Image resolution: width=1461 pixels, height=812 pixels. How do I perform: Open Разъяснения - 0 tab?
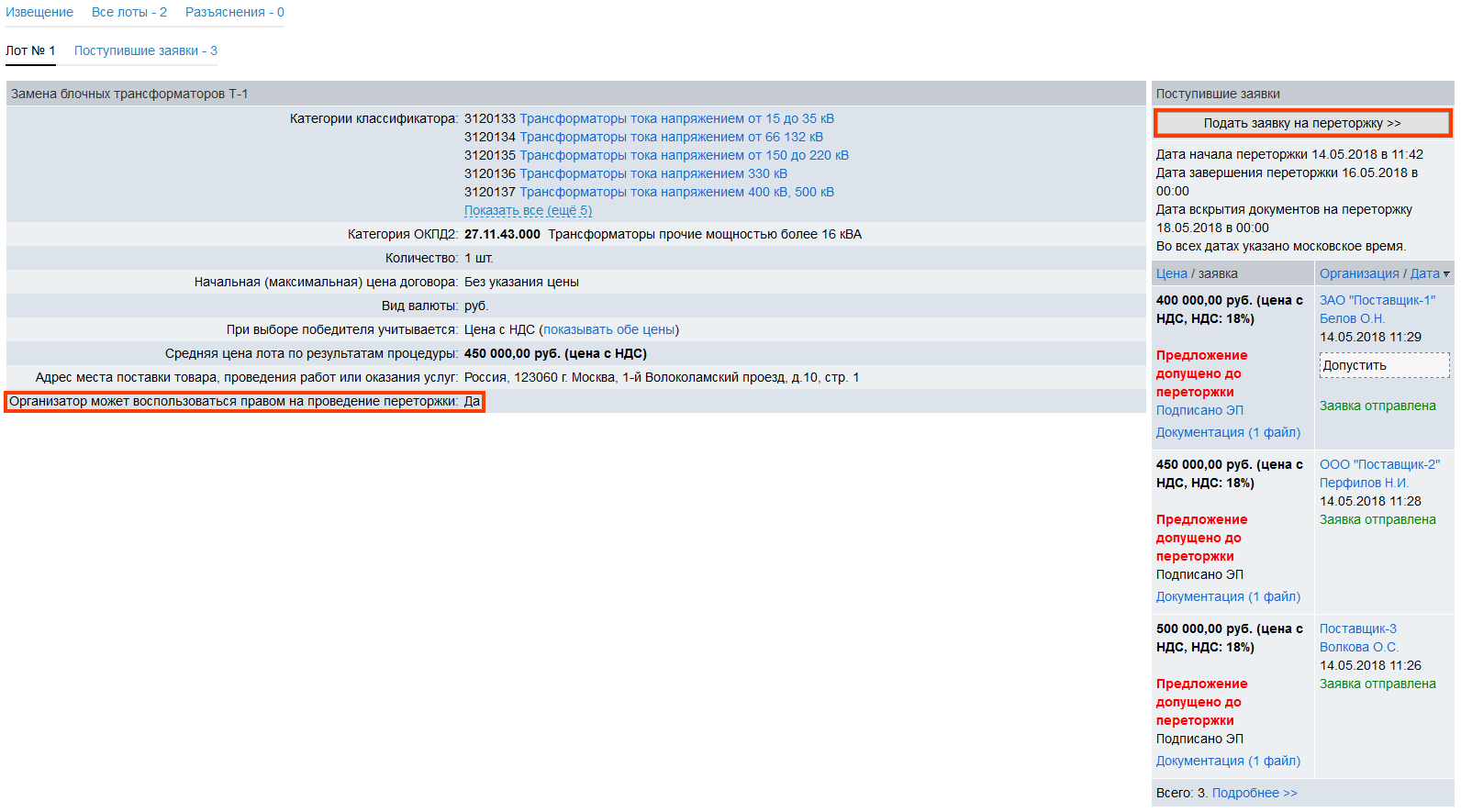coord(234,12)
